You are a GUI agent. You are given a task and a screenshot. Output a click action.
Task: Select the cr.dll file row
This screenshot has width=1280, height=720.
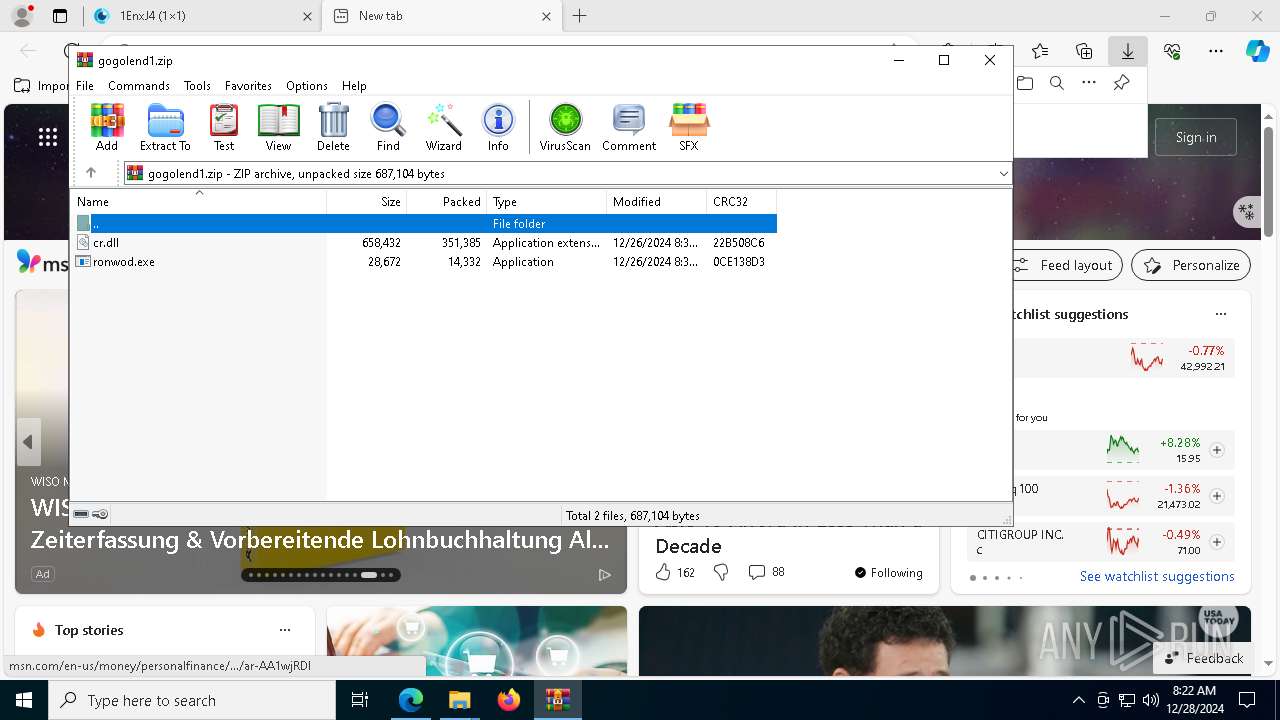[x=424, y=243]
